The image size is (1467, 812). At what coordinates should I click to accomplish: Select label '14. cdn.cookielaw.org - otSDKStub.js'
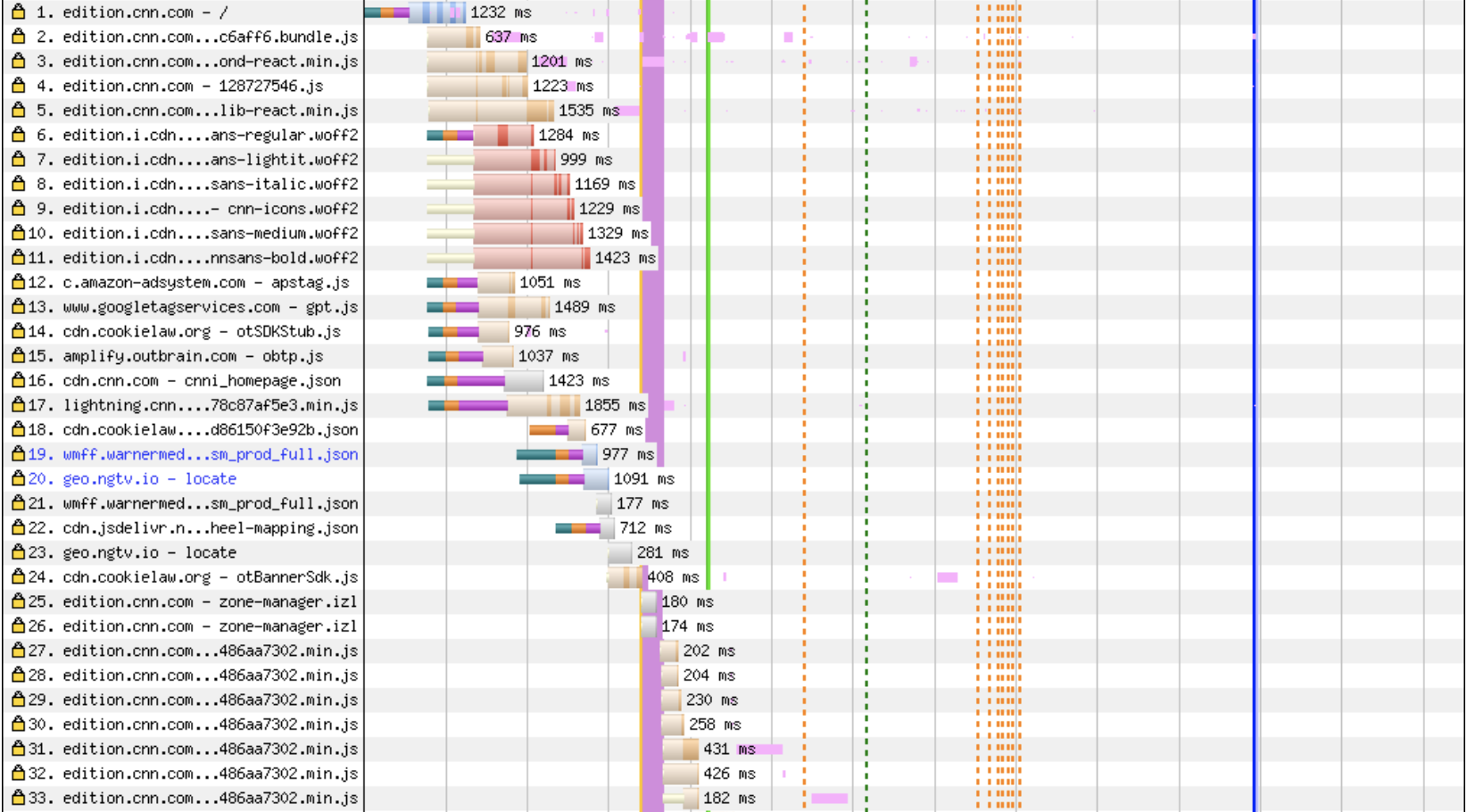coord(184,331)
